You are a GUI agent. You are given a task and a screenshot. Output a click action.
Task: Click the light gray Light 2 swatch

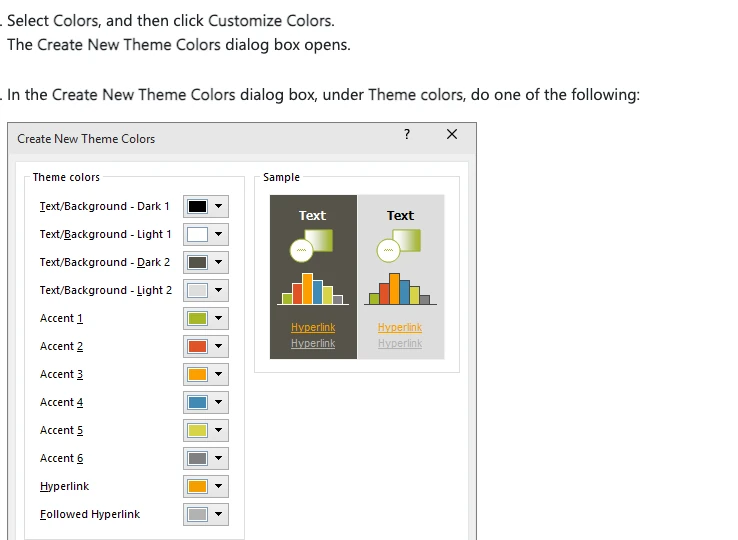(197, 290)
